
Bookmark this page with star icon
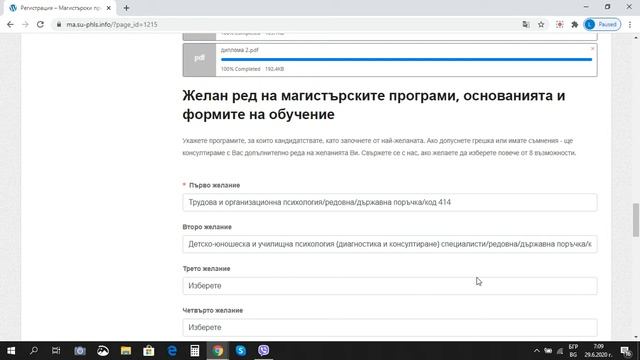coord(541,24)
